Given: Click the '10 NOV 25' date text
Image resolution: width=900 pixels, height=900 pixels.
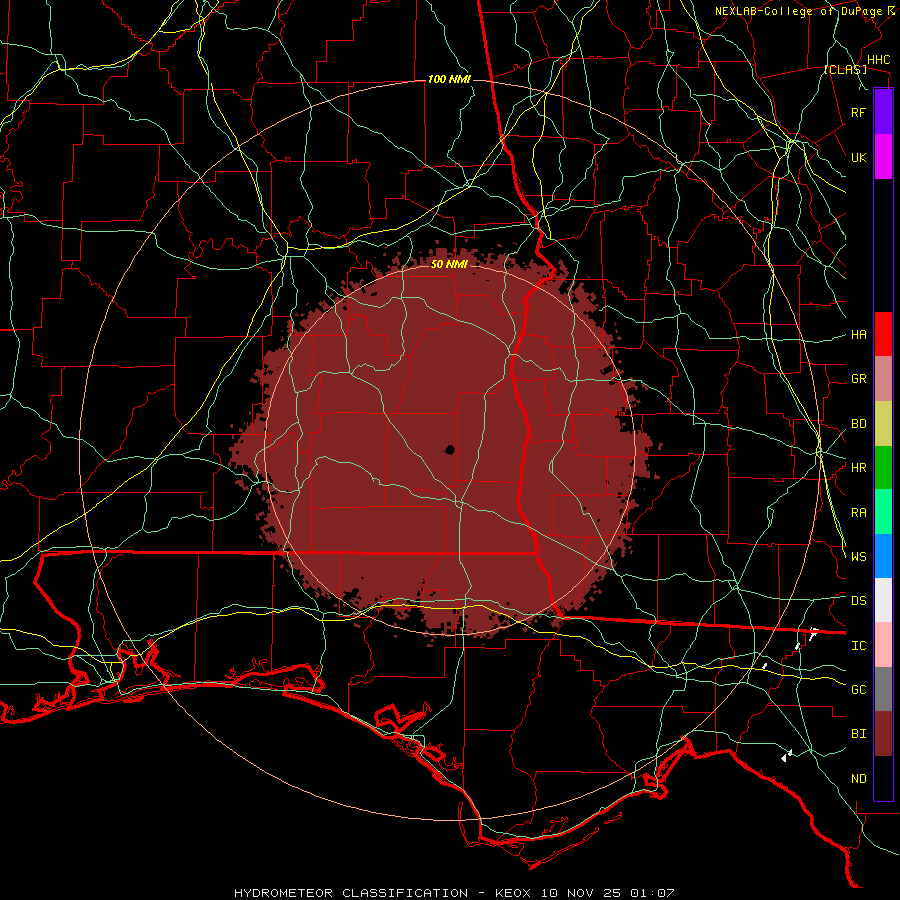Looking at the screenshot, I should coord(581,893).
